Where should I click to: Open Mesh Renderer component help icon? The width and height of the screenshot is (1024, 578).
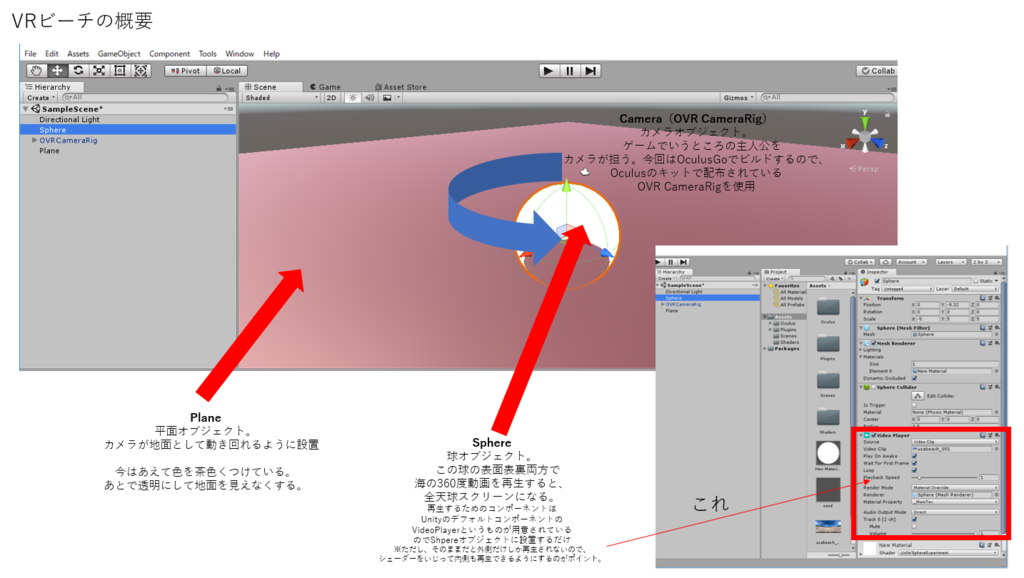tap(982, 343)
